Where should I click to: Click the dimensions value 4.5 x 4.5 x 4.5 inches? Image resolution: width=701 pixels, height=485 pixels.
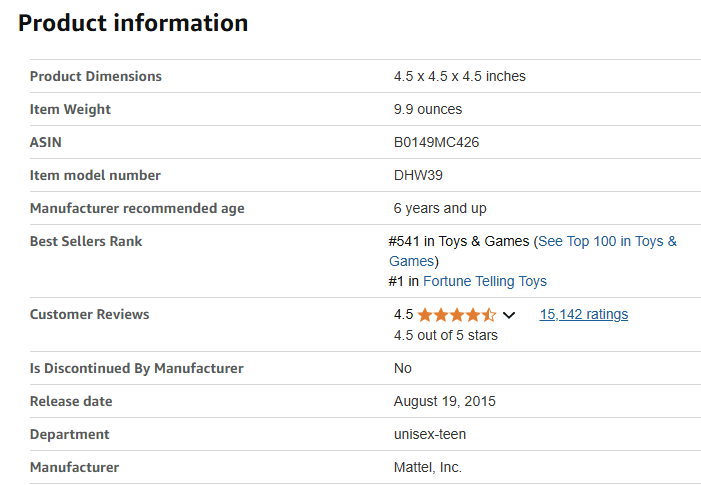point(459,76)
